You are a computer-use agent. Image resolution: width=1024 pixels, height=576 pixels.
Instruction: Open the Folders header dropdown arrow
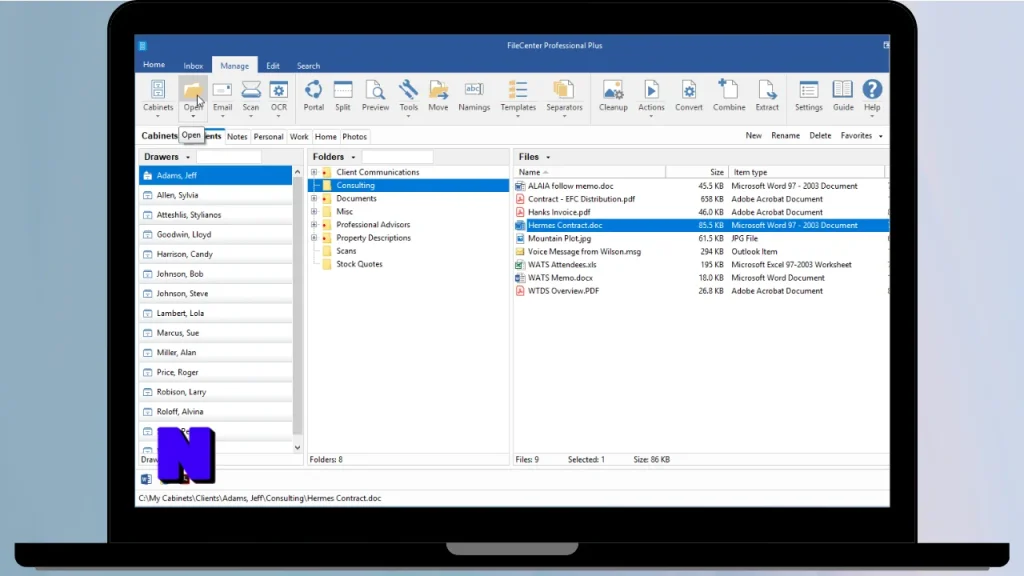tap(353, 157)
